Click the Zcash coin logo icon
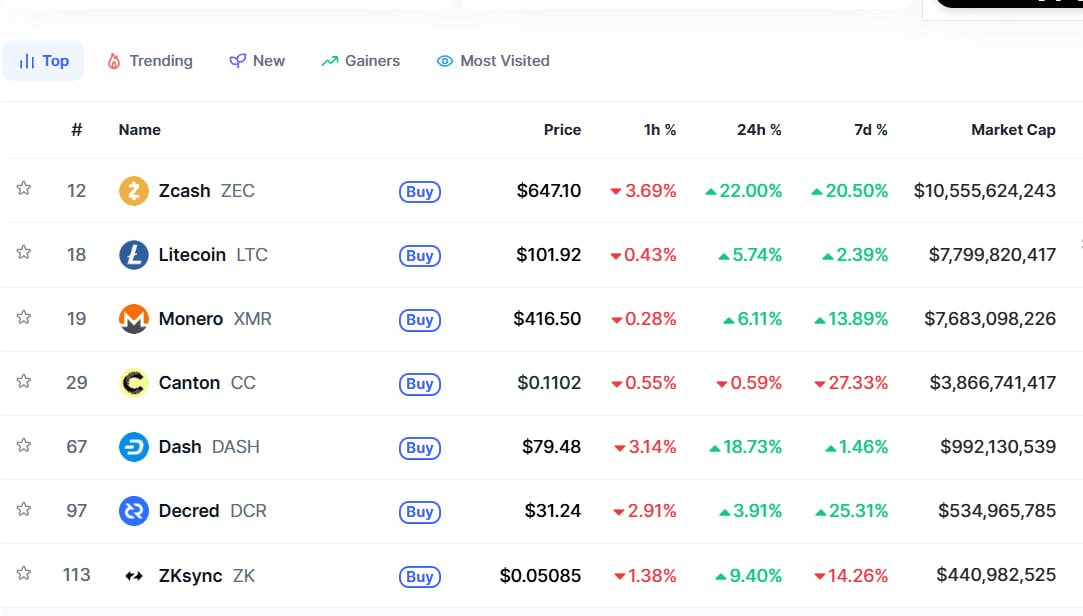 point(134,191)
